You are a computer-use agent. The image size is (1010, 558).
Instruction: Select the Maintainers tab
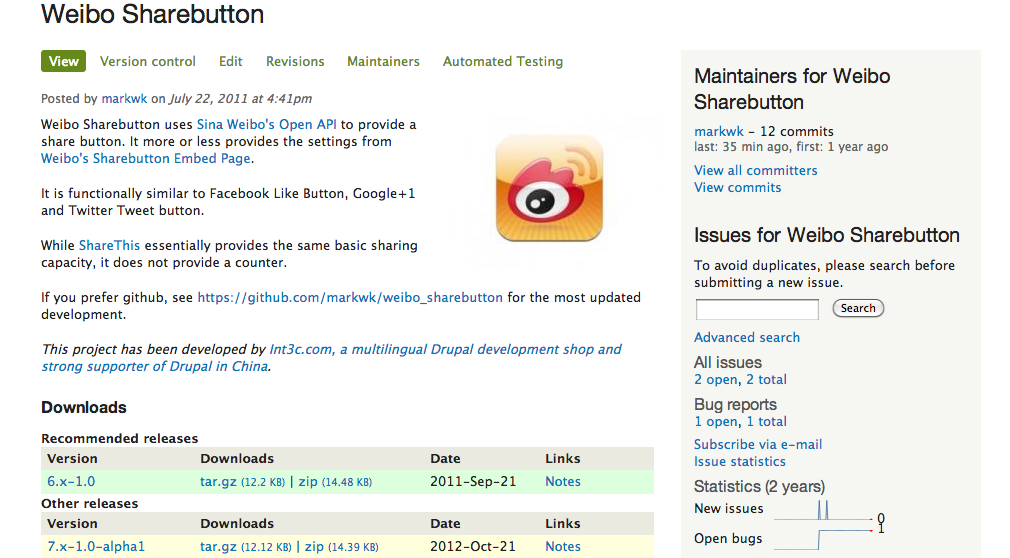click(x=383, y=61)
